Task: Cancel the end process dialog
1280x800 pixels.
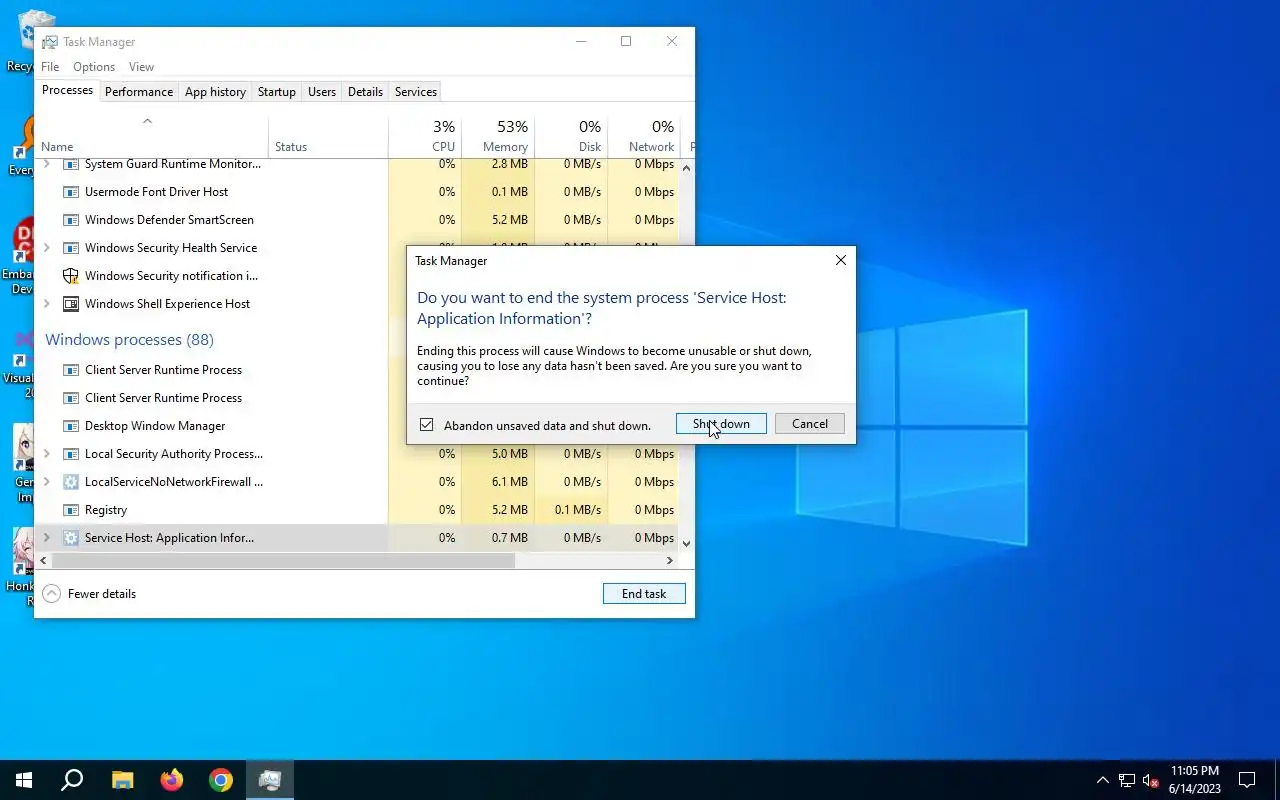Action: point(810,424)
